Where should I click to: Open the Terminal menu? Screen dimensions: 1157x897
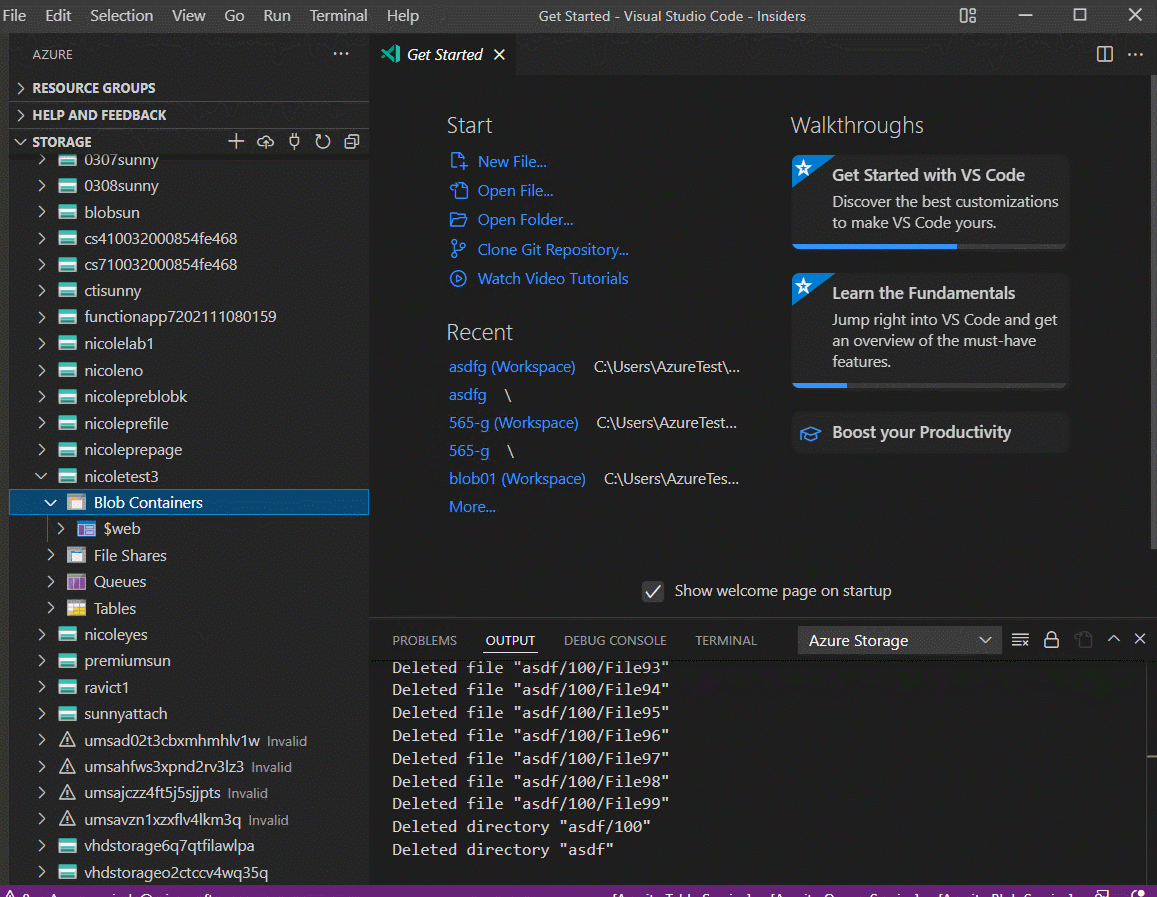point(338,16)
